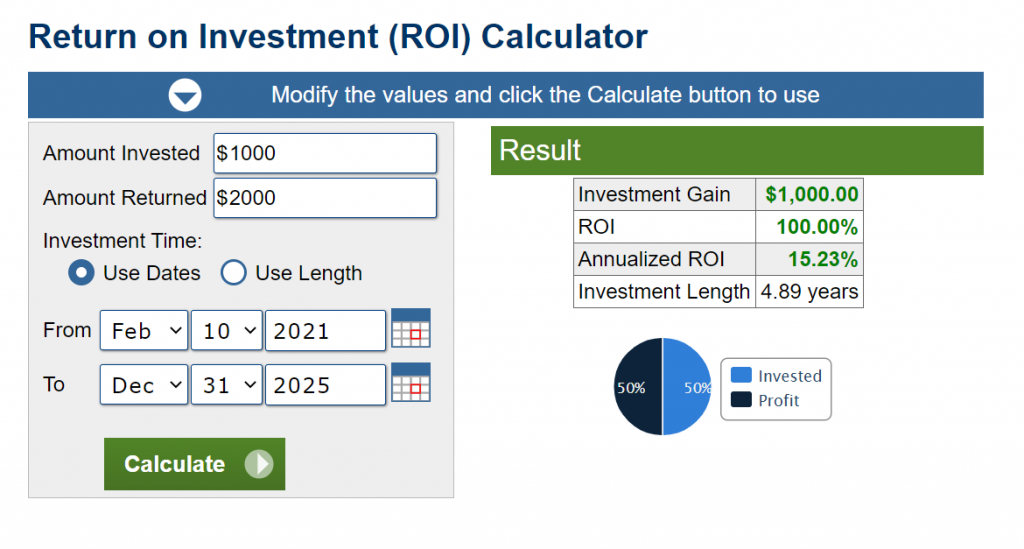Screen dimensions: 1024x549
Task: Click the blue Invested legend swatch
Action: point(741,375)
